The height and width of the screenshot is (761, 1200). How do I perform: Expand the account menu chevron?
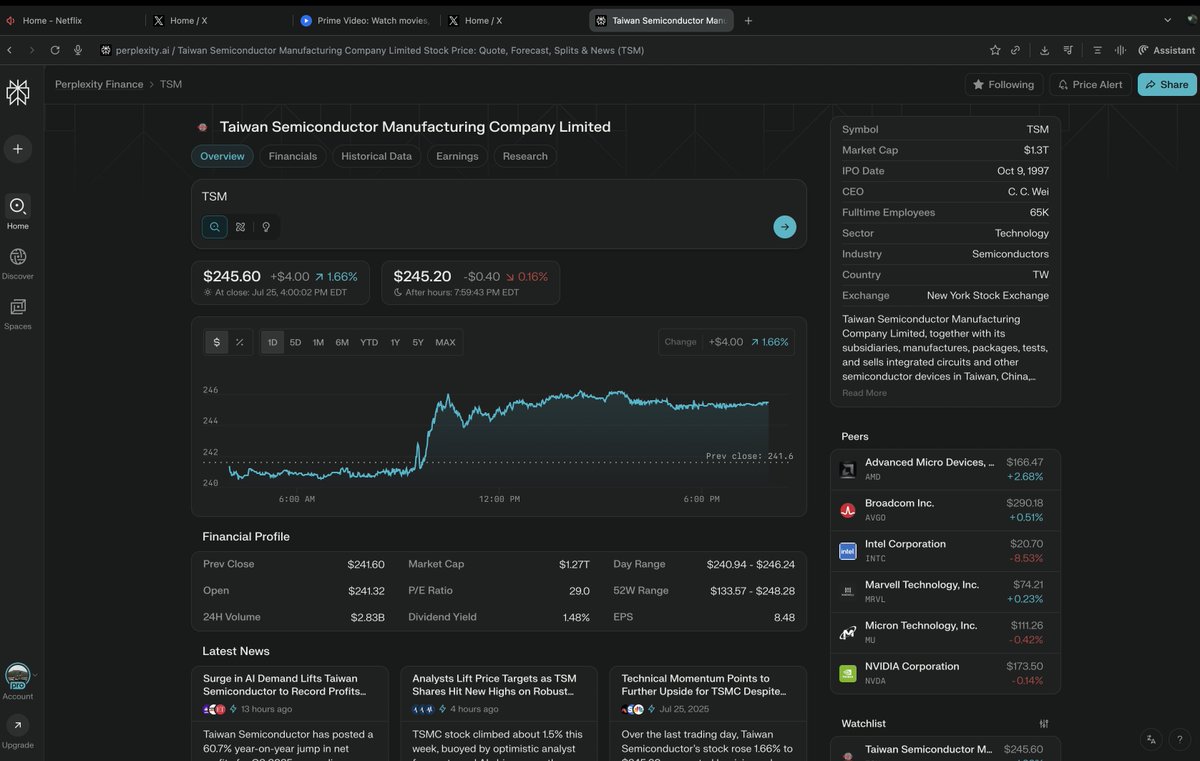(36, 675)
